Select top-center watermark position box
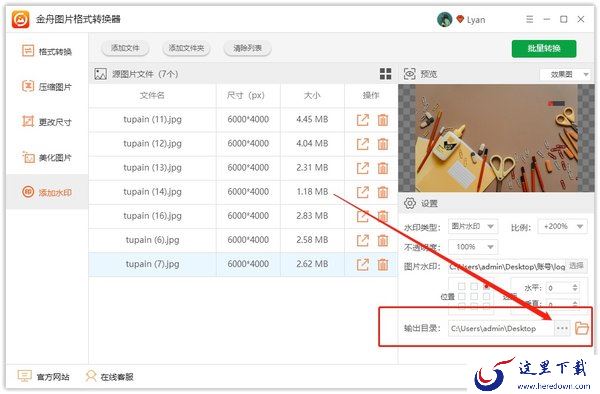 coord(474,286)
